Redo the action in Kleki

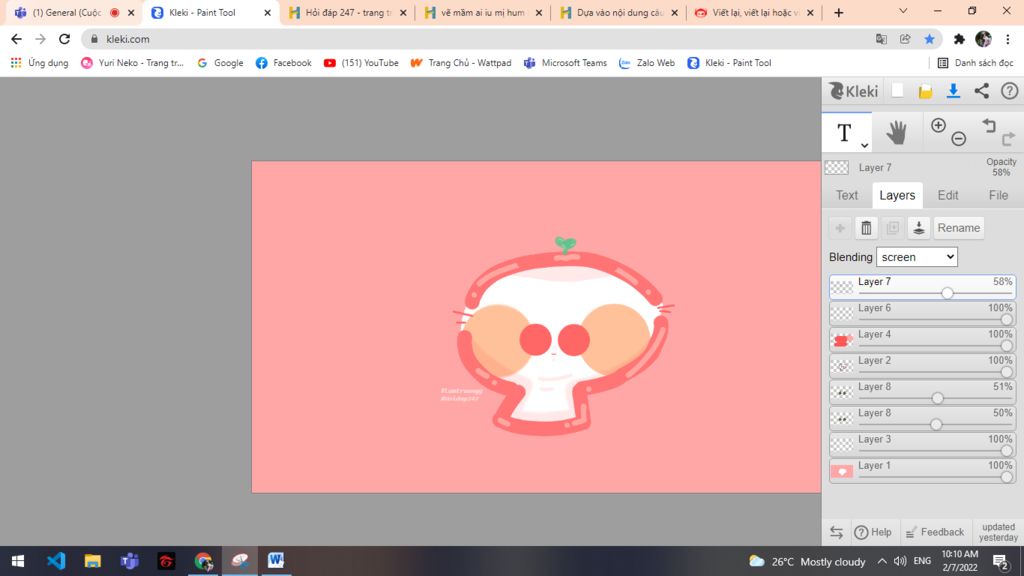coord(1009,138)
